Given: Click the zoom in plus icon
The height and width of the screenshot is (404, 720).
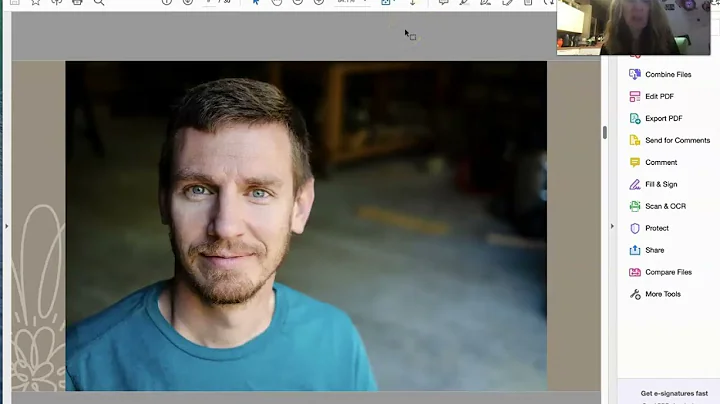Looking at the screenshot, I should pyautogui.click(x=319, y=2).
